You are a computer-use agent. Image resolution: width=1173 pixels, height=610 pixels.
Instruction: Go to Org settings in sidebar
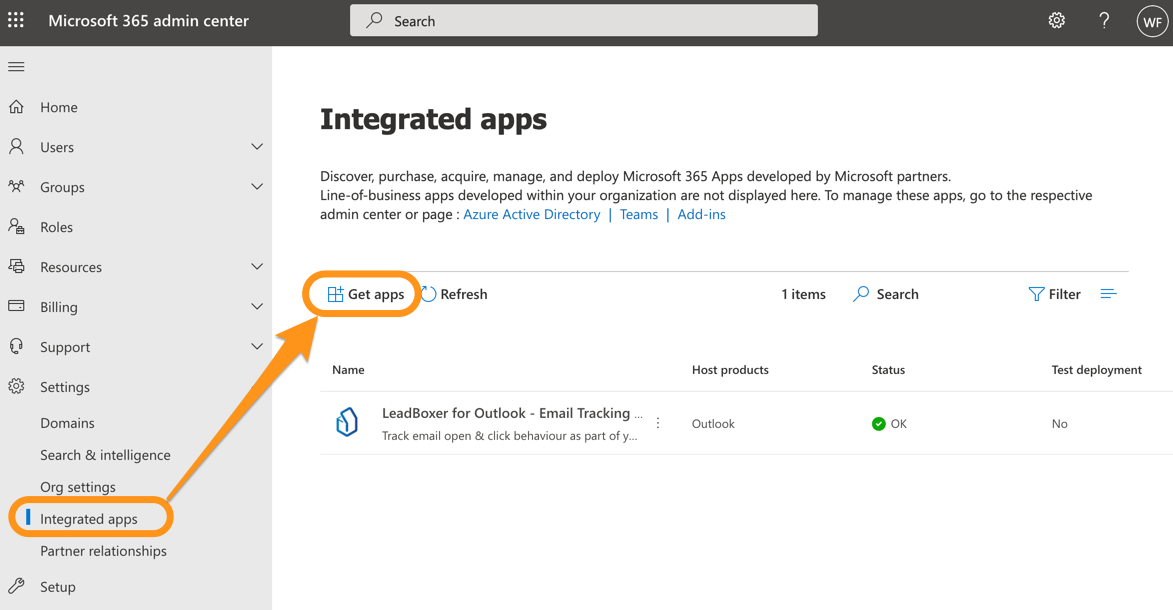[x=78, y=487]
